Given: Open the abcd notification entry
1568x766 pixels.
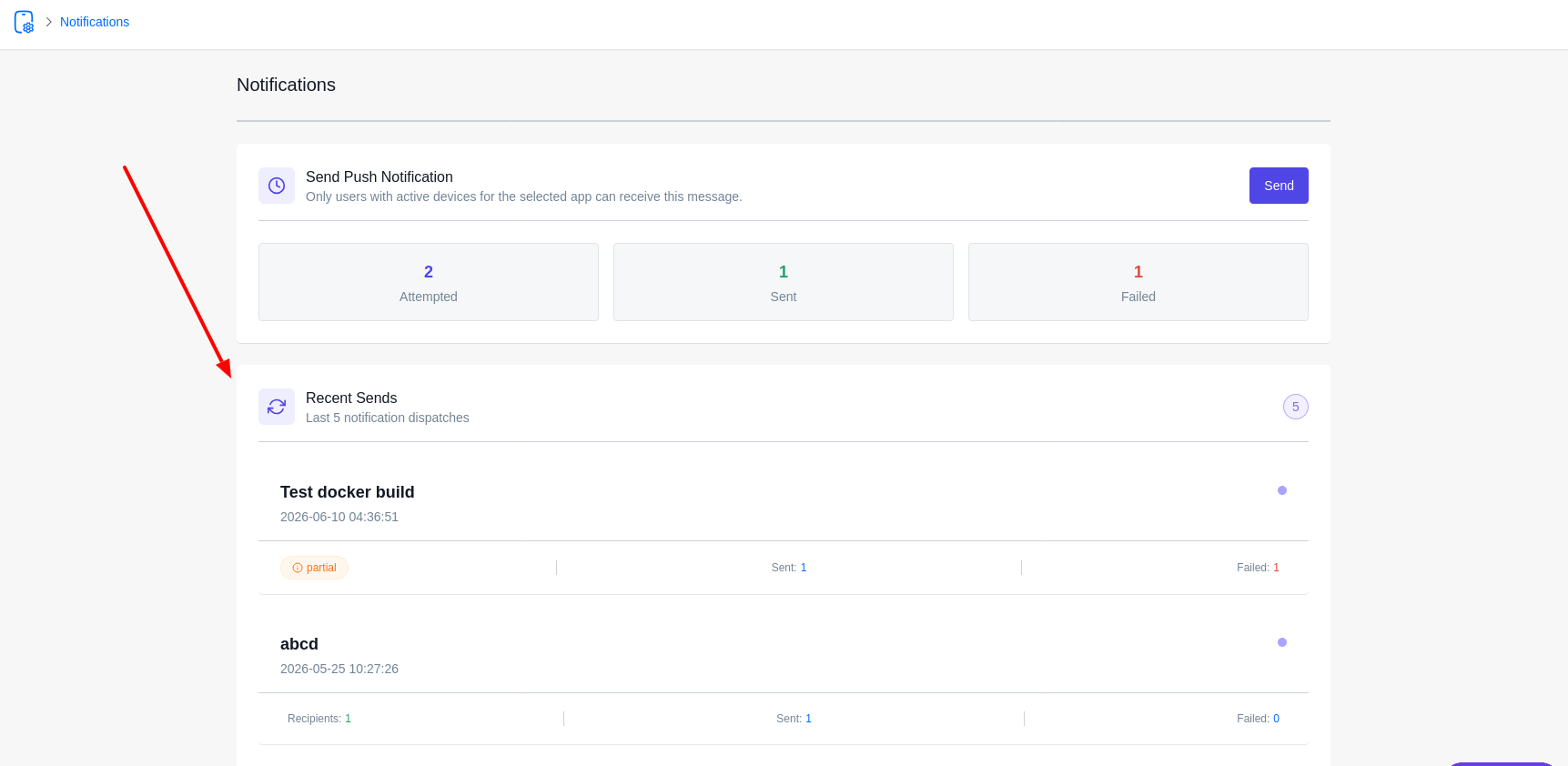Looking at the screenshot, I should point(299,644).
